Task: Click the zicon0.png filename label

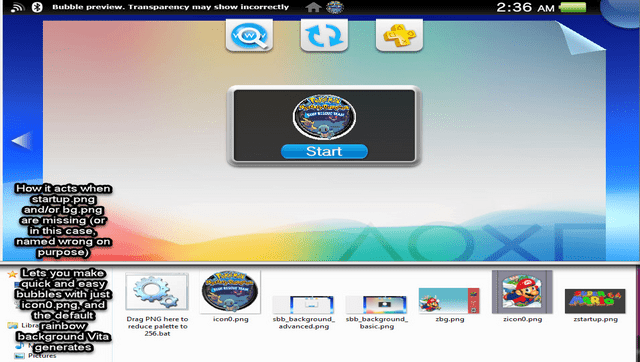Action: pyautogui.click(x=522, y=319)
